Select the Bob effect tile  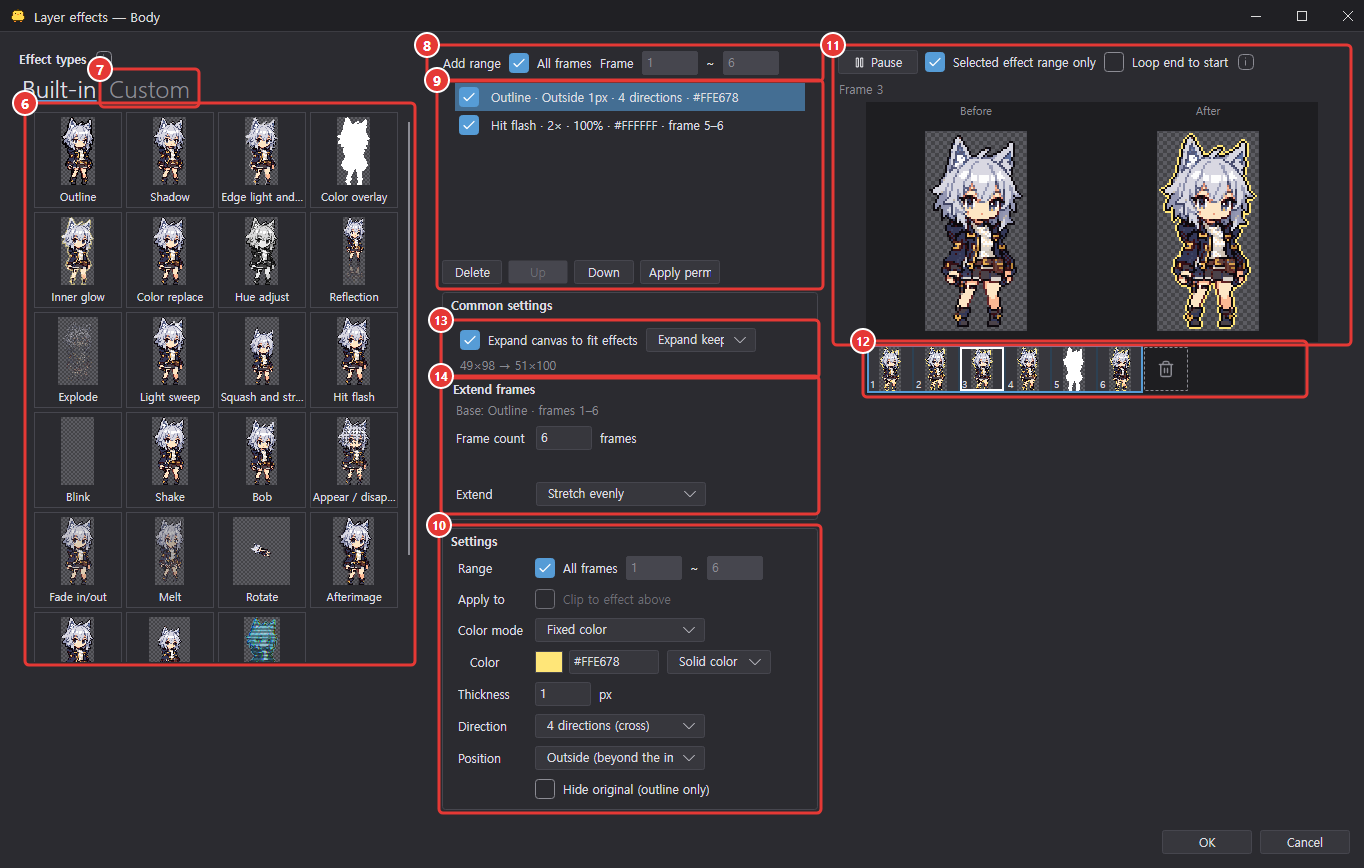(x=262, y=459)
